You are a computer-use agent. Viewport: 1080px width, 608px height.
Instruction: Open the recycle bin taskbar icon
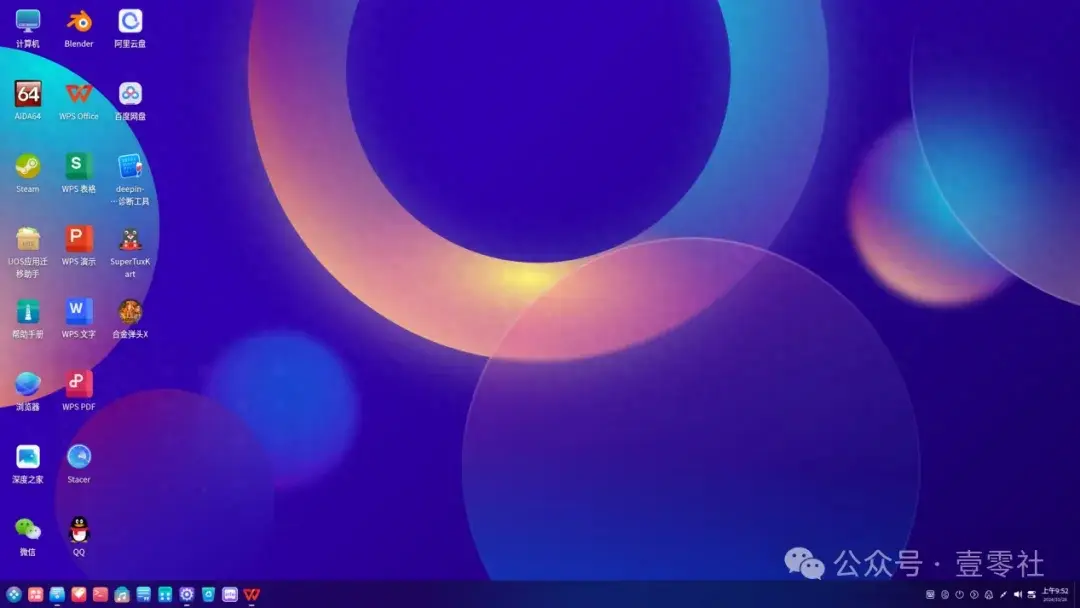[x=208, y=594]
